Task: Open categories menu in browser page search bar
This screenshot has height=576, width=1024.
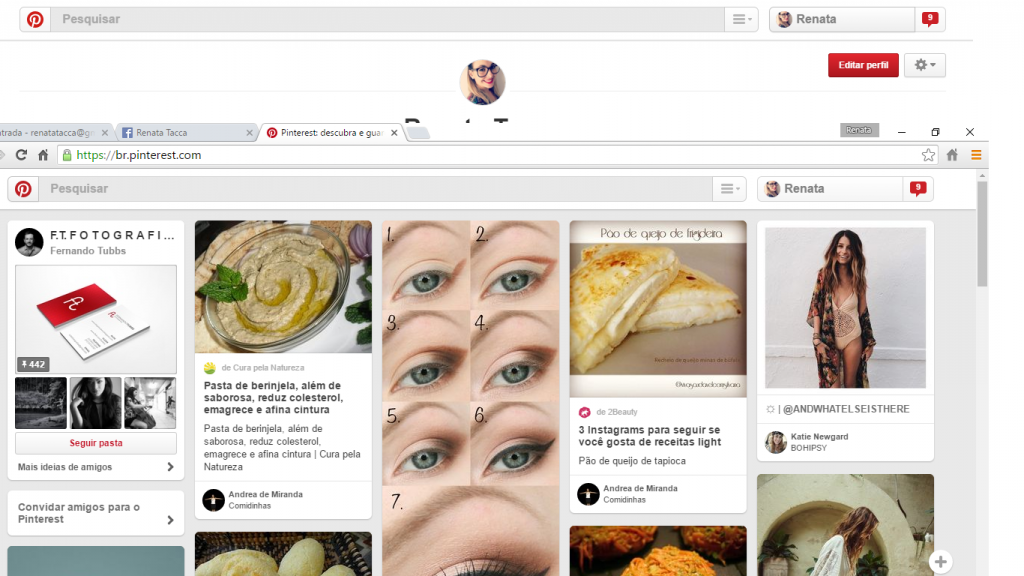Action: click(x=729, y=189)
